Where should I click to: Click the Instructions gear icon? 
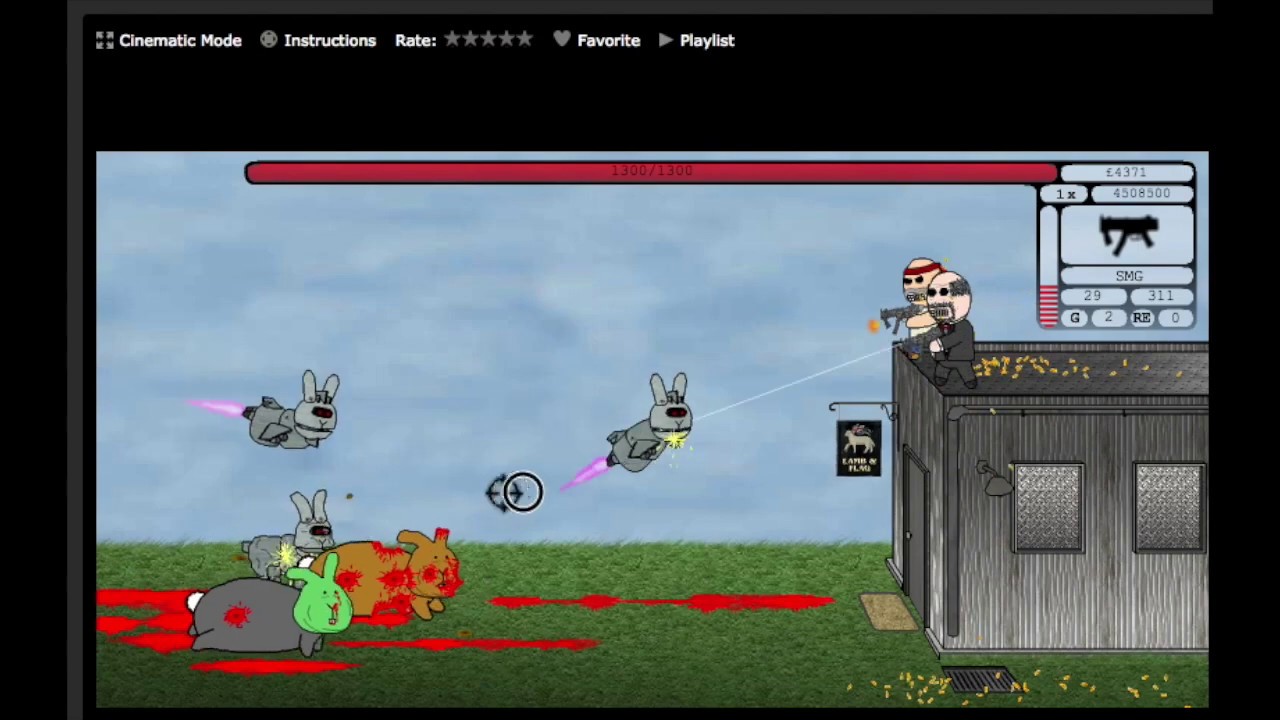coord(269,40)
